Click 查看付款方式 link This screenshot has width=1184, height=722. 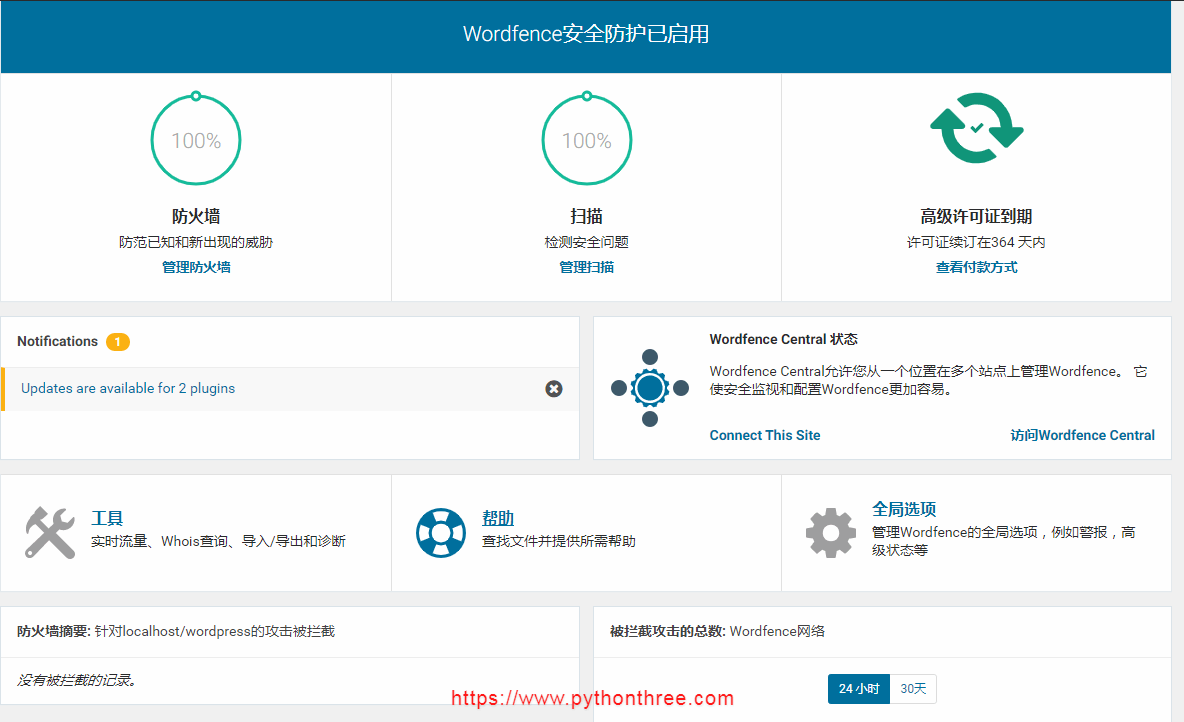click(x=976, y=267)
